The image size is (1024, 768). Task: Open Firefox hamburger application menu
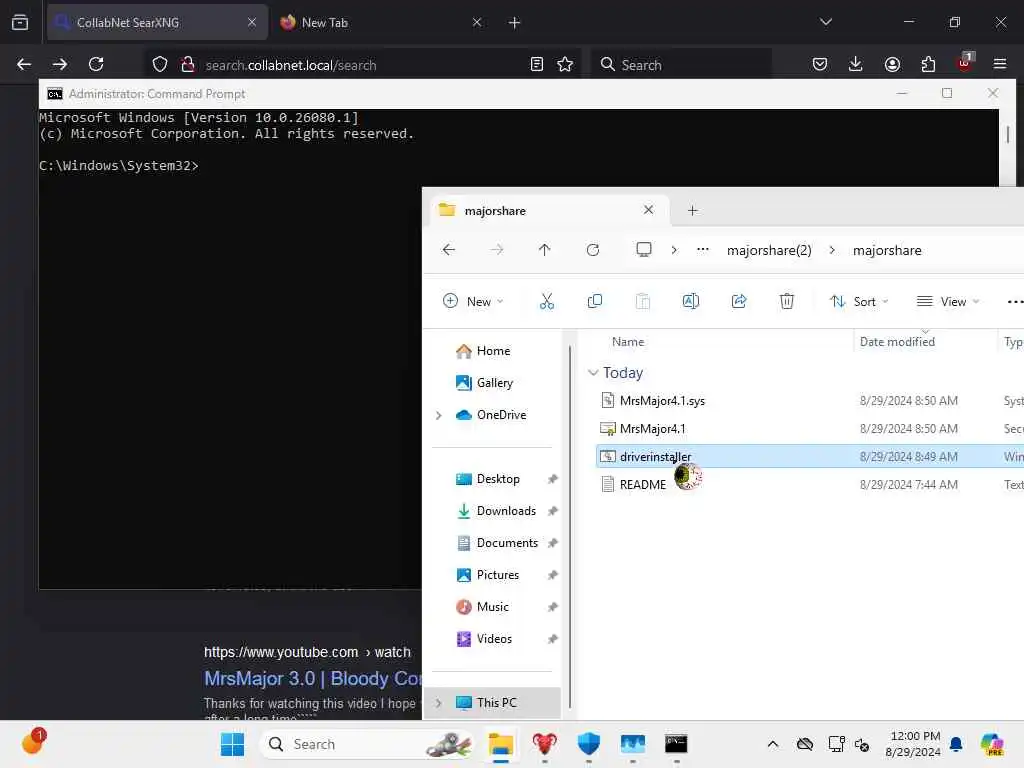click(x=1000, y=64)
